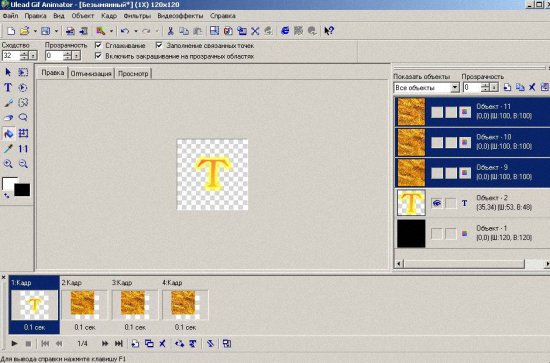This screenshot has width=550, height=363.
Task: Cut selection with the scissors icon
Action: click(x=170, y=31)
